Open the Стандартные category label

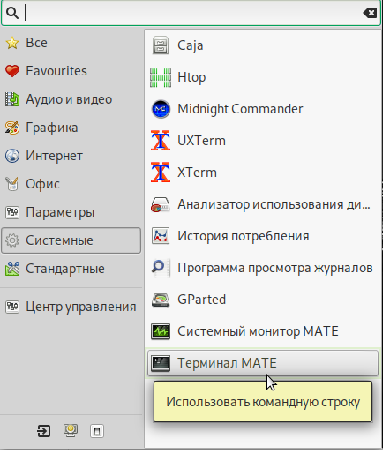pyautogui.click(x=65, y=269)
